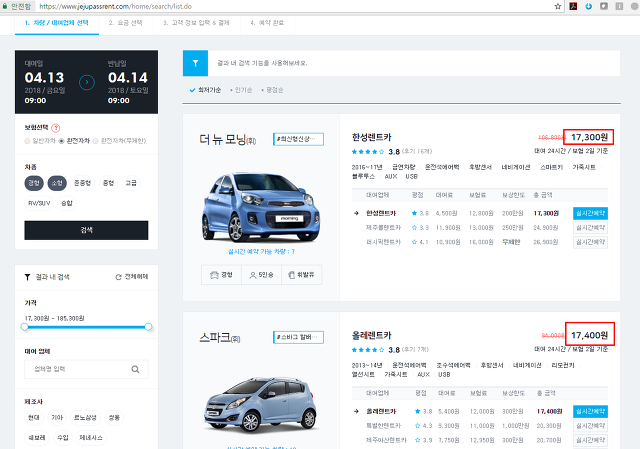Click the blue download extension icon
640x449 pixels.
589,6
